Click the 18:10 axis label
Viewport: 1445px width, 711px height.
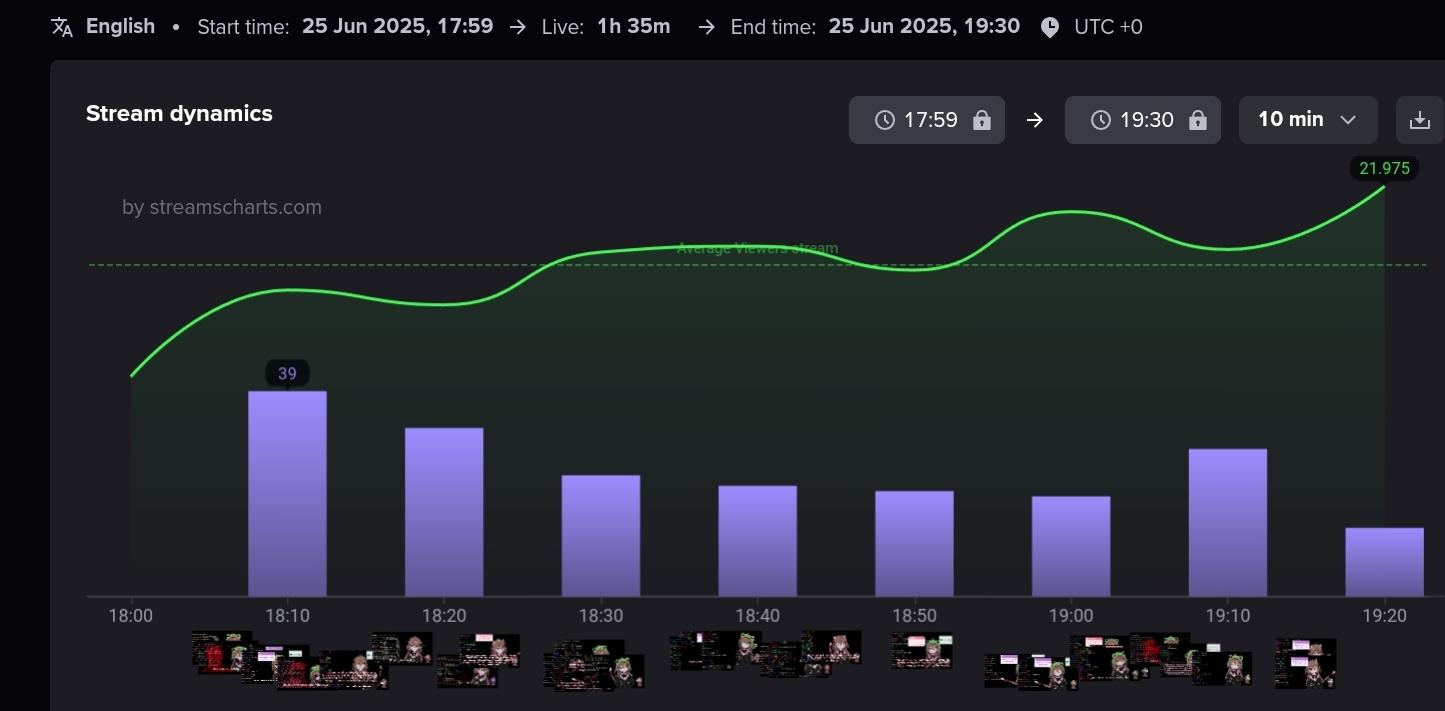pos(287,616)
